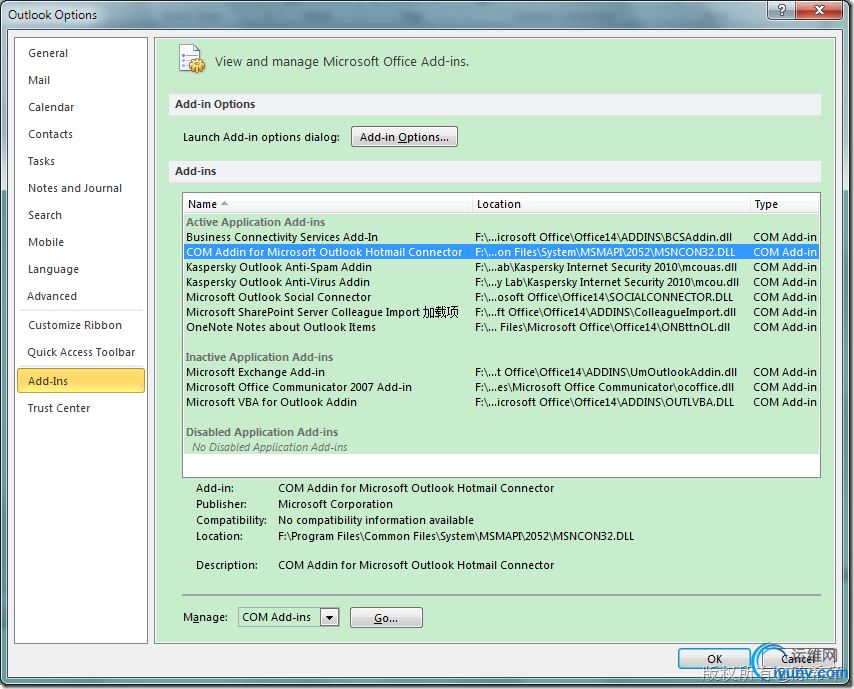Image resolution: width=854 pixels, height=689 pixels.
Task: Select Kaspersky Outlook Anti-Spam Addin
Action: point(501,267)
